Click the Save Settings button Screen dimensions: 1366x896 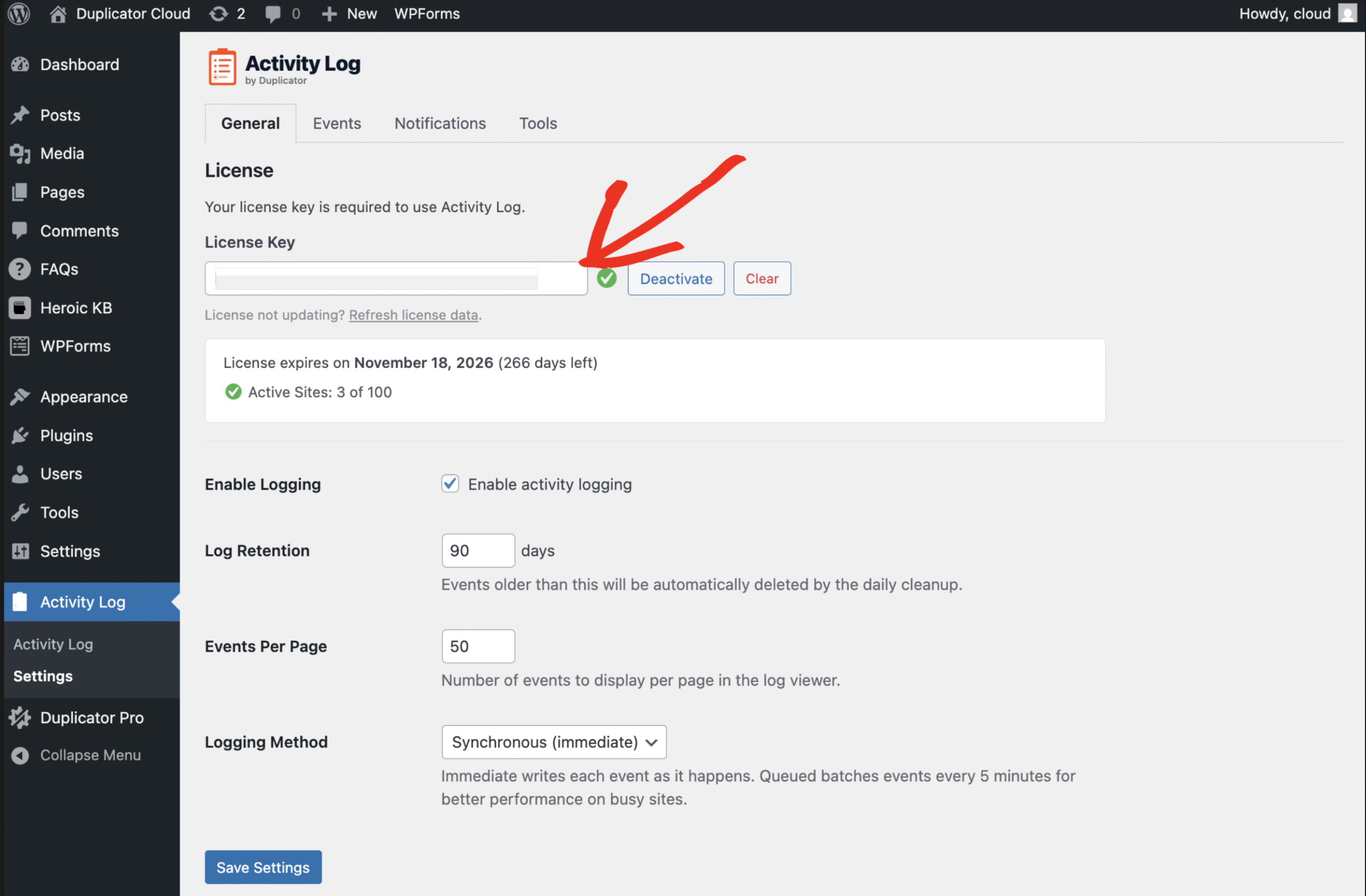point(263,867)
